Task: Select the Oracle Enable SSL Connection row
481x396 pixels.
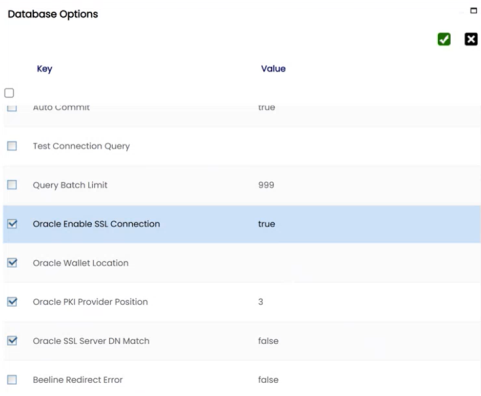Action: point(242,224)
